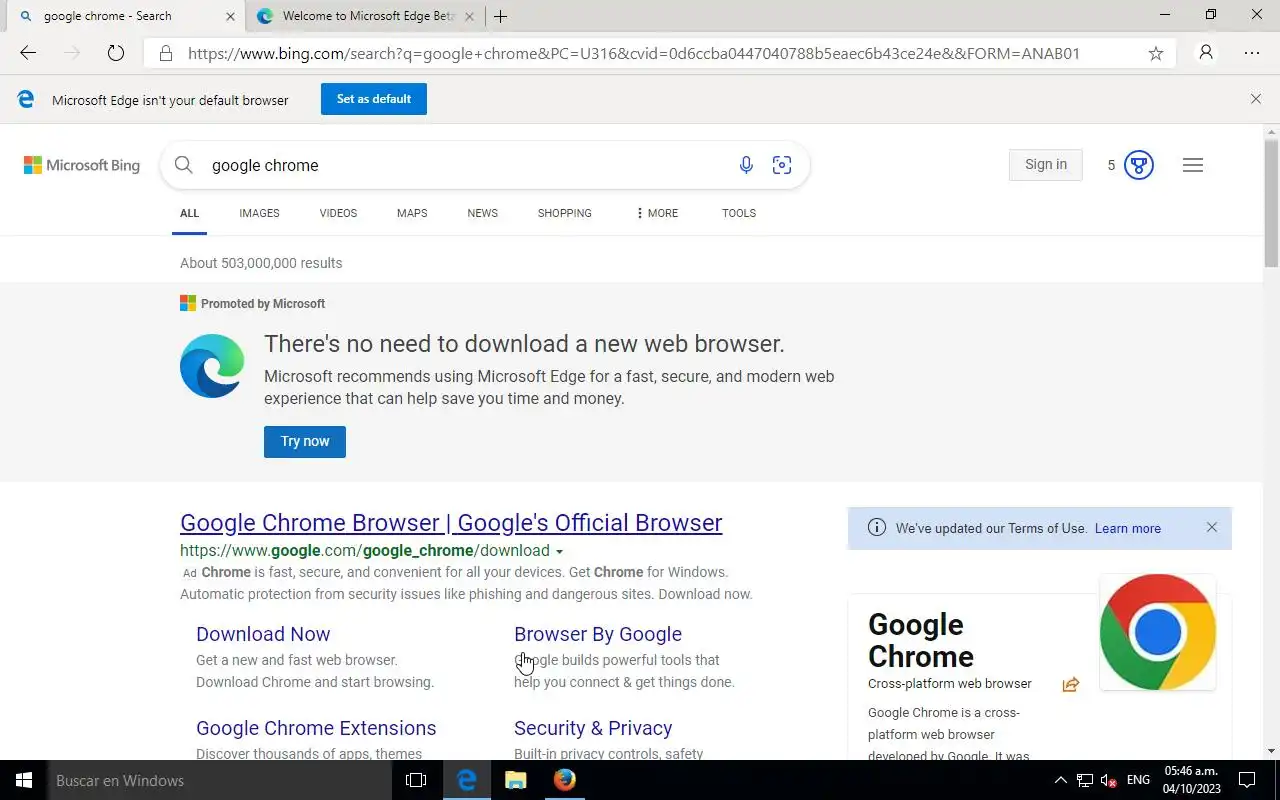Click the browser back arrow
1280x800 pixels.
(28, 53)
